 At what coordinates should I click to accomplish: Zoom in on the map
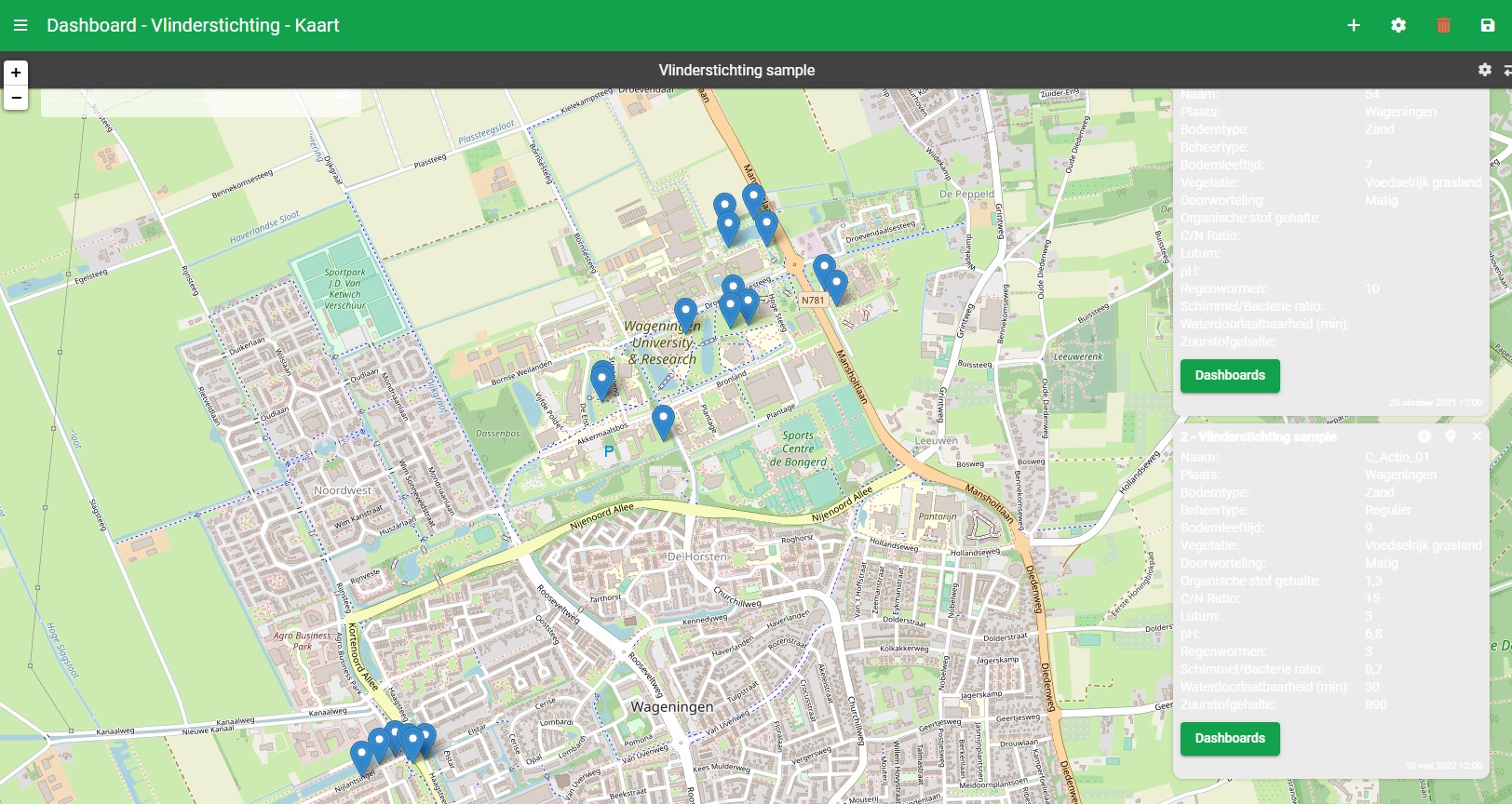point(16,73)
